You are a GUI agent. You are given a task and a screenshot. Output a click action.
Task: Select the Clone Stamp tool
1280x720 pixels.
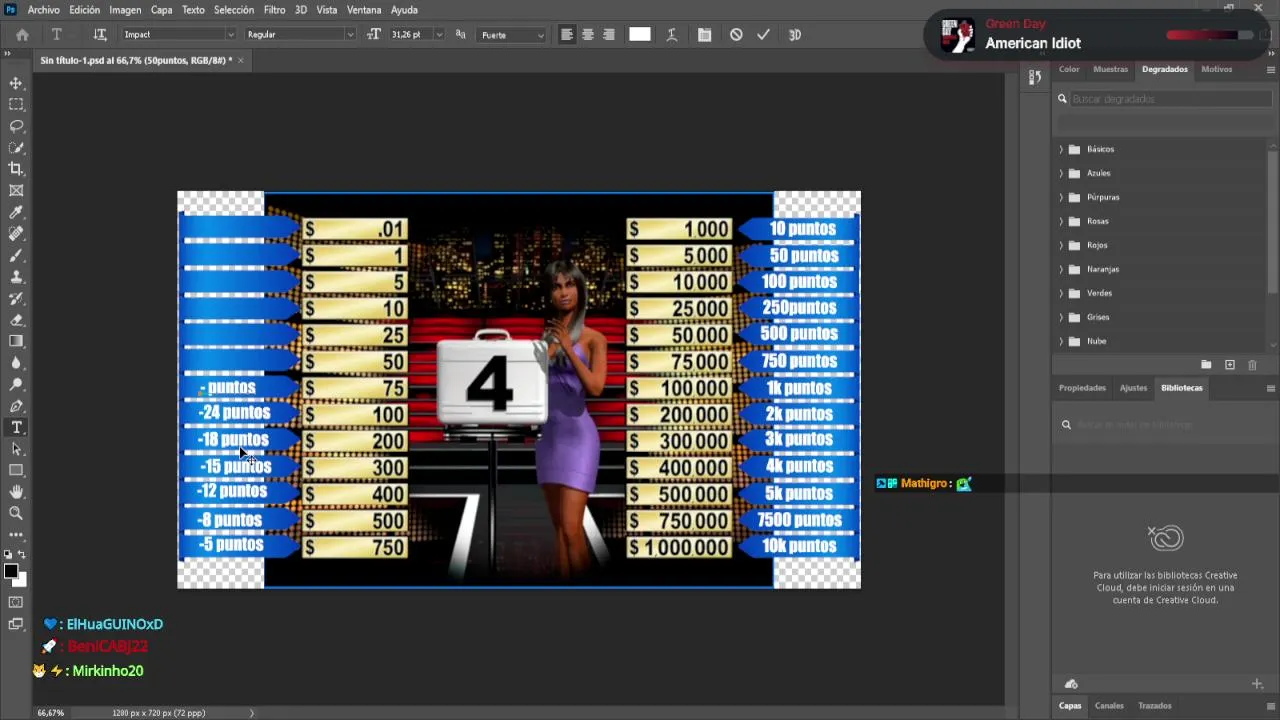click(x=16, y=276)
